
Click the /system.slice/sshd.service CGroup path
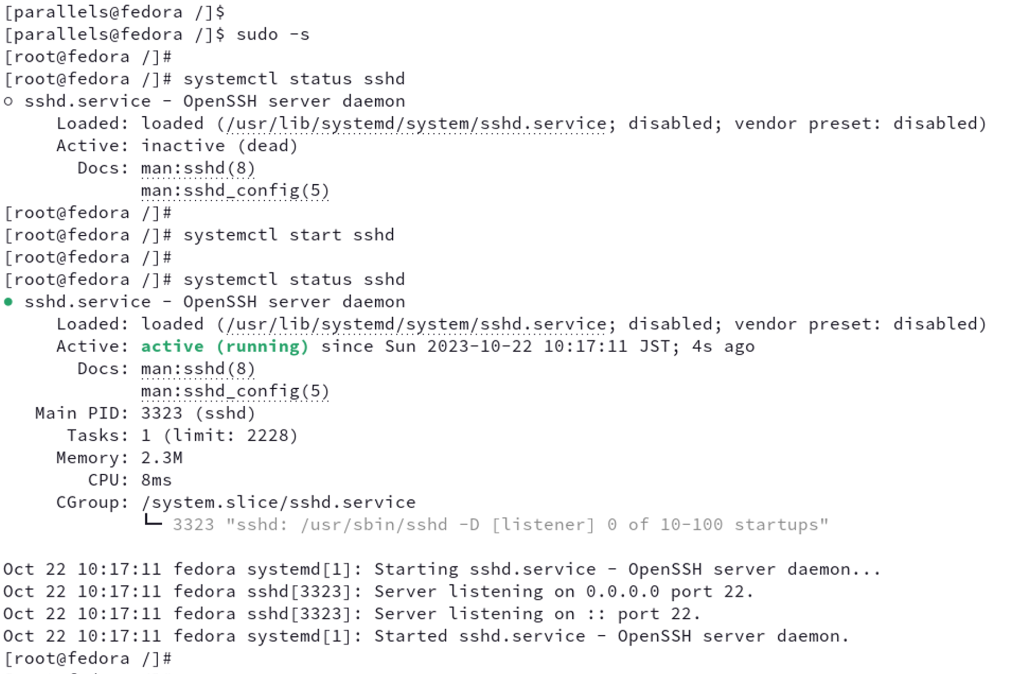pyautogui.click(x=279, y=502)
